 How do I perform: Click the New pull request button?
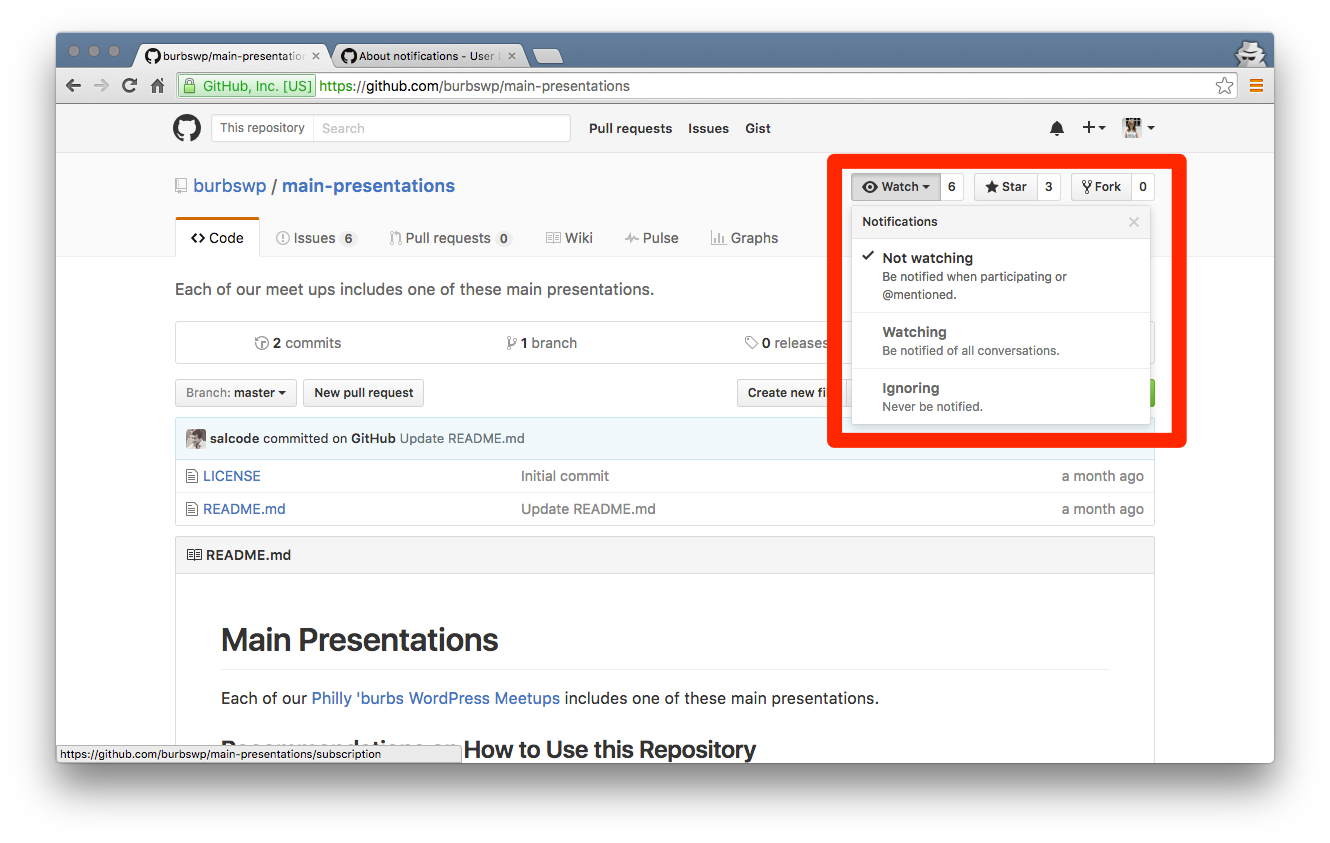point(364,393)
